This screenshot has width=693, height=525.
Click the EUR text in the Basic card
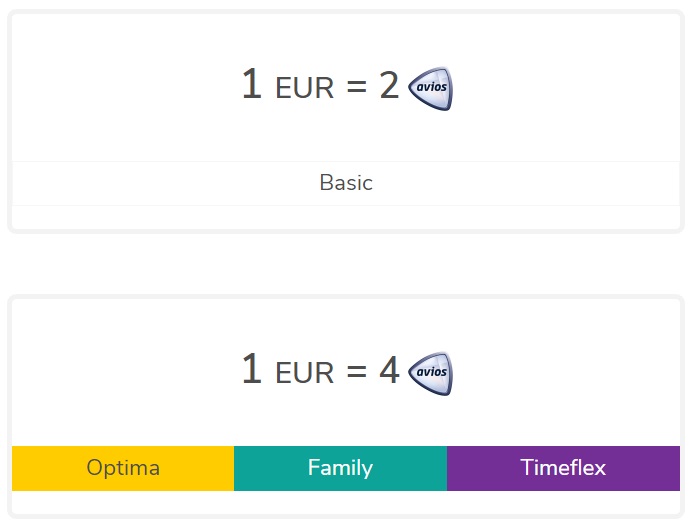click(x=304, y=89)
